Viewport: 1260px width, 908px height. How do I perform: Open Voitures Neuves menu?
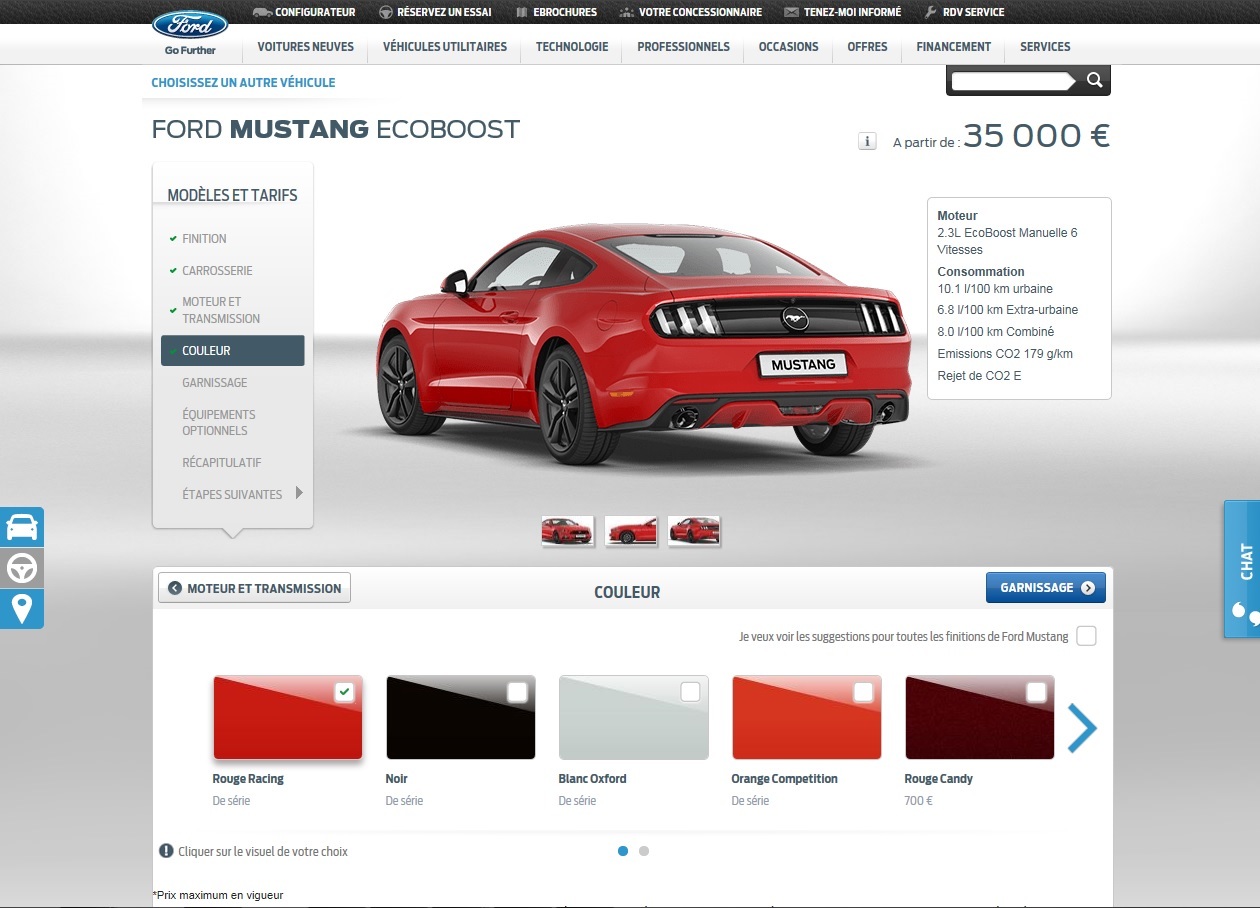(305, 47)
